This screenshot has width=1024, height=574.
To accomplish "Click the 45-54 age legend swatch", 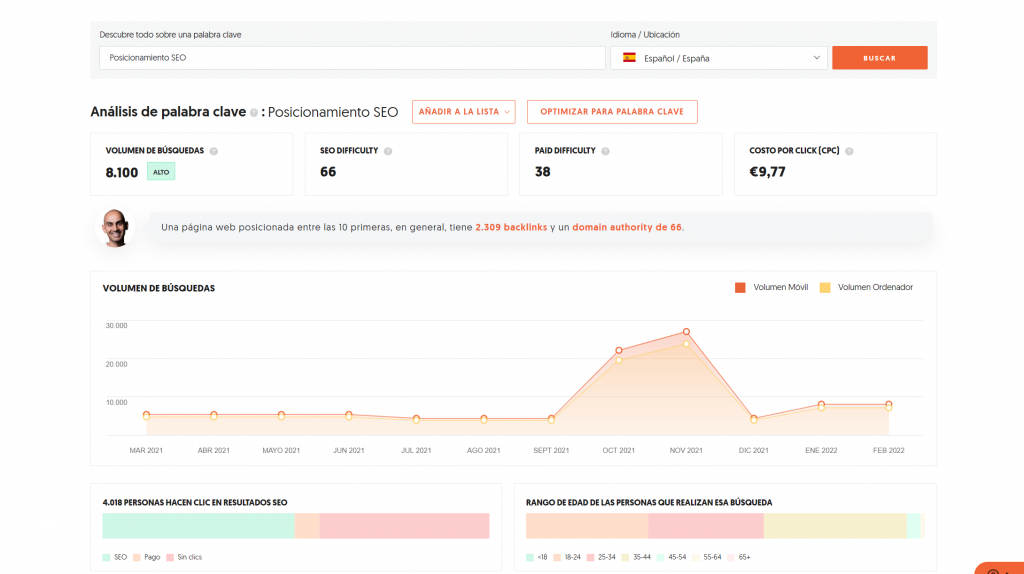I will click(660, 558).
